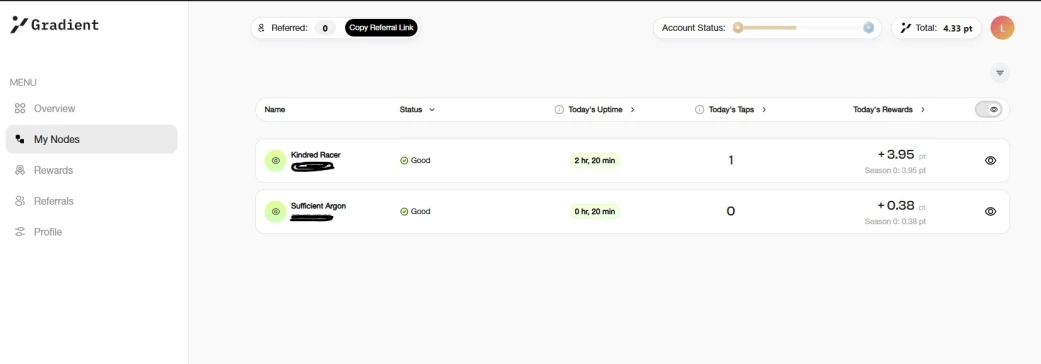Click the Kindred Racer Good status
Viewport: 1041px width, 364px height.
tap(415, 160)
